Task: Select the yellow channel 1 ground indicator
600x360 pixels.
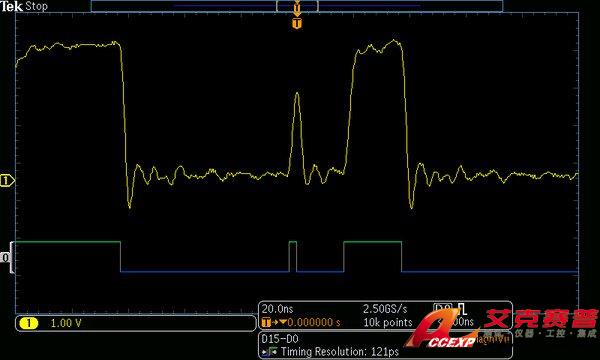Action: 7,180
